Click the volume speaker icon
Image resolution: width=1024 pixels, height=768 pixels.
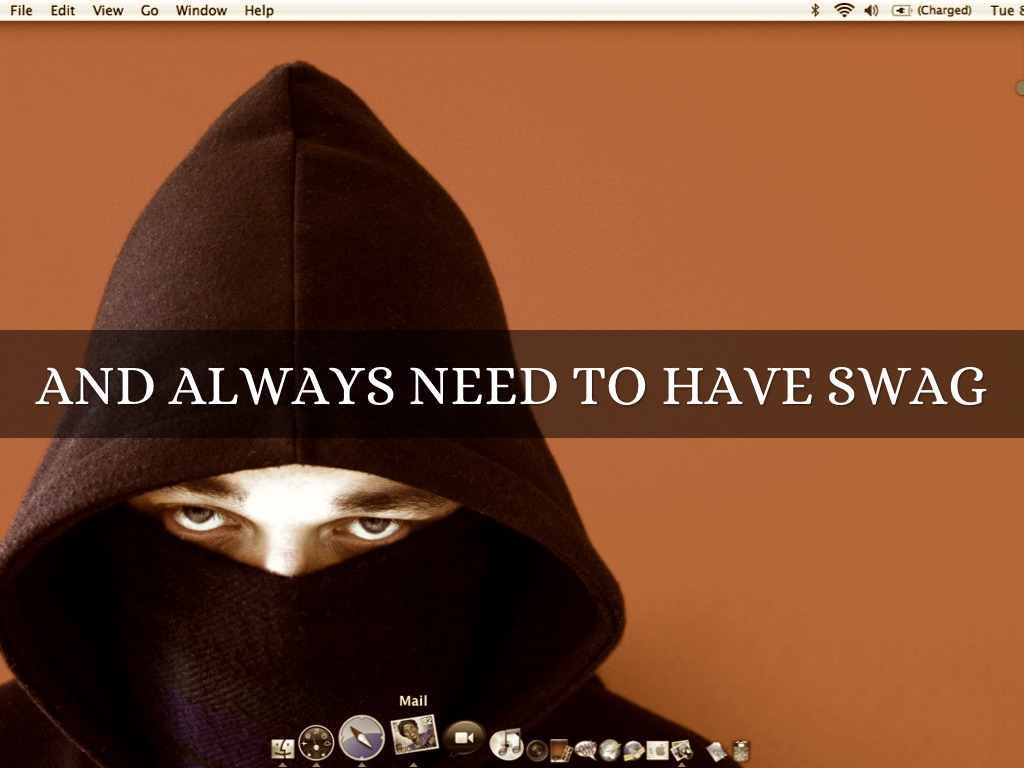(x=870, y=10)
